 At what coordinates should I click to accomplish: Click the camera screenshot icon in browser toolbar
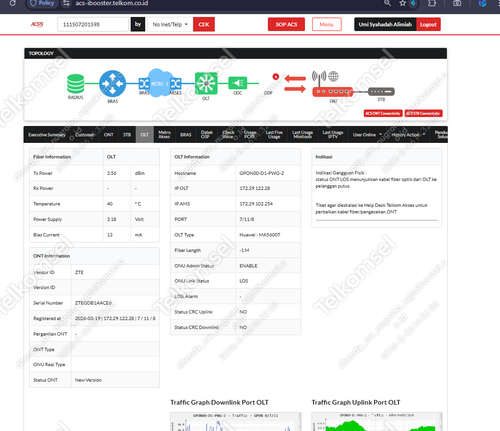coord(457,3)
